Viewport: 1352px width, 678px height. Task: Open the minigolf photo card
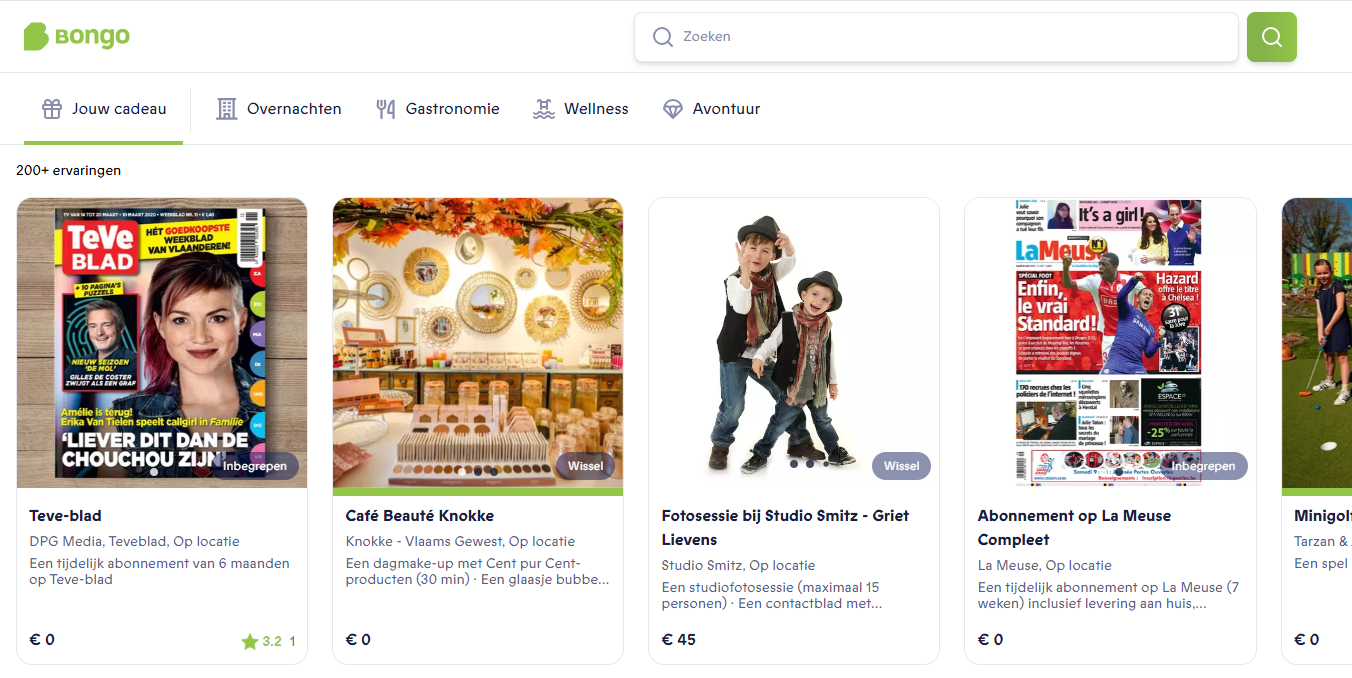(1317, 343)
